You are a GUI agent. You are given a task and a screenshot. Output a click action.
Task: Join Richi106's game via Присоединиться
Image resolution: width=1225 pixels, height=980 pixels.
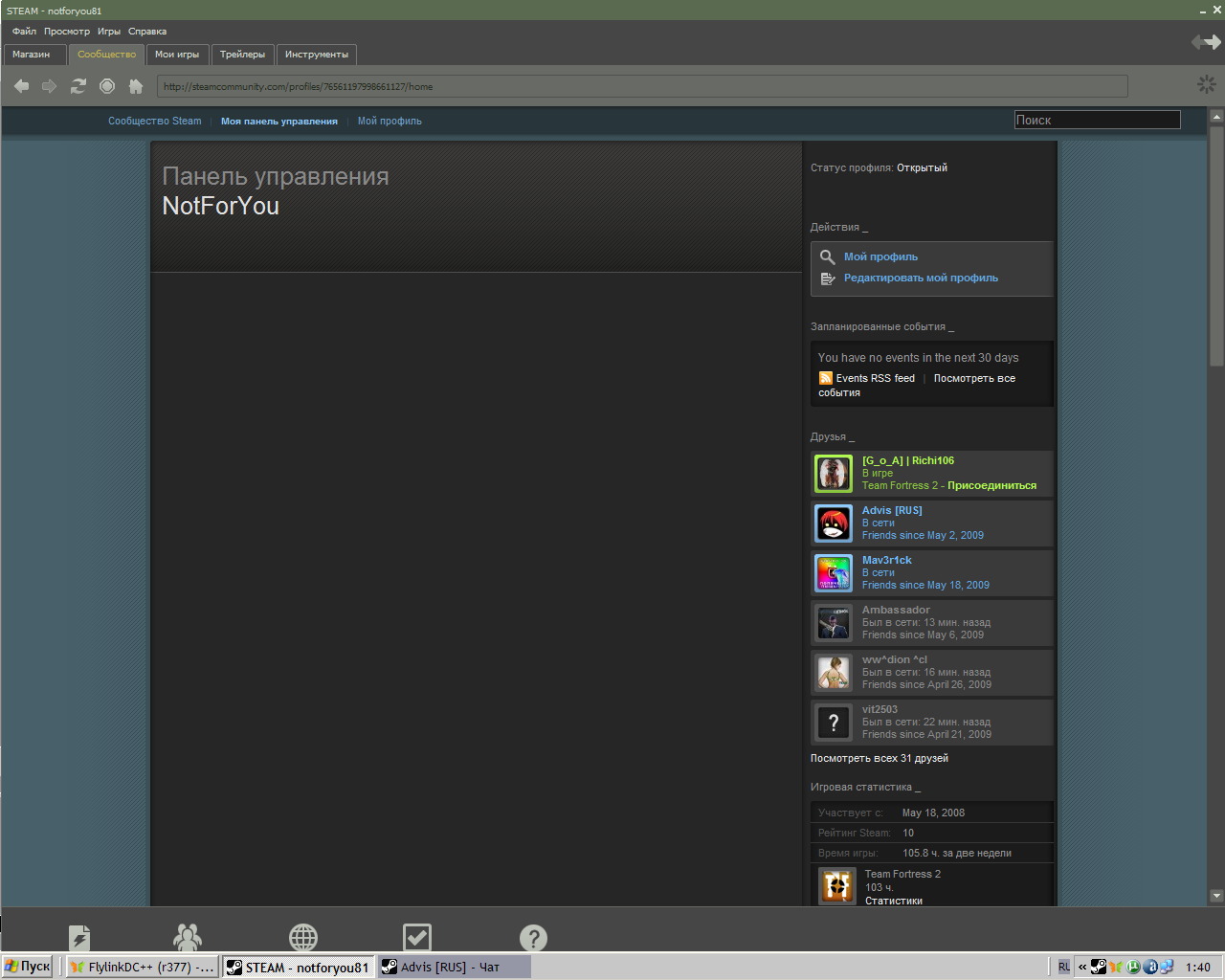click(x=991, y=485)
